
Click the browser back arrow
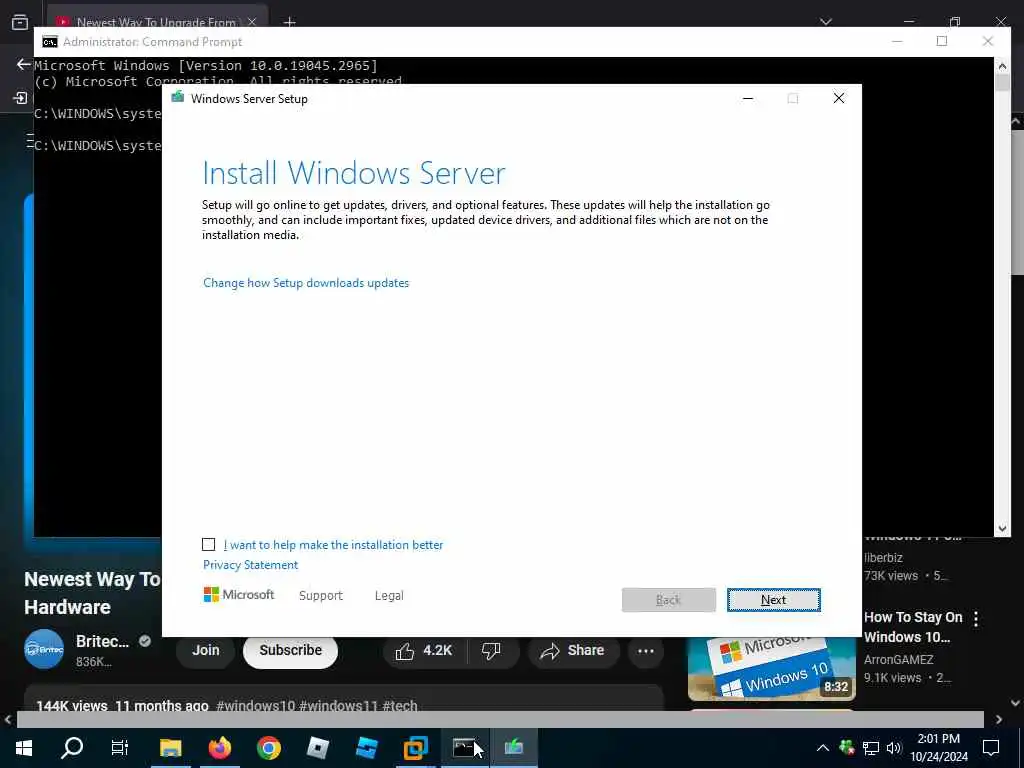(24, 64)
